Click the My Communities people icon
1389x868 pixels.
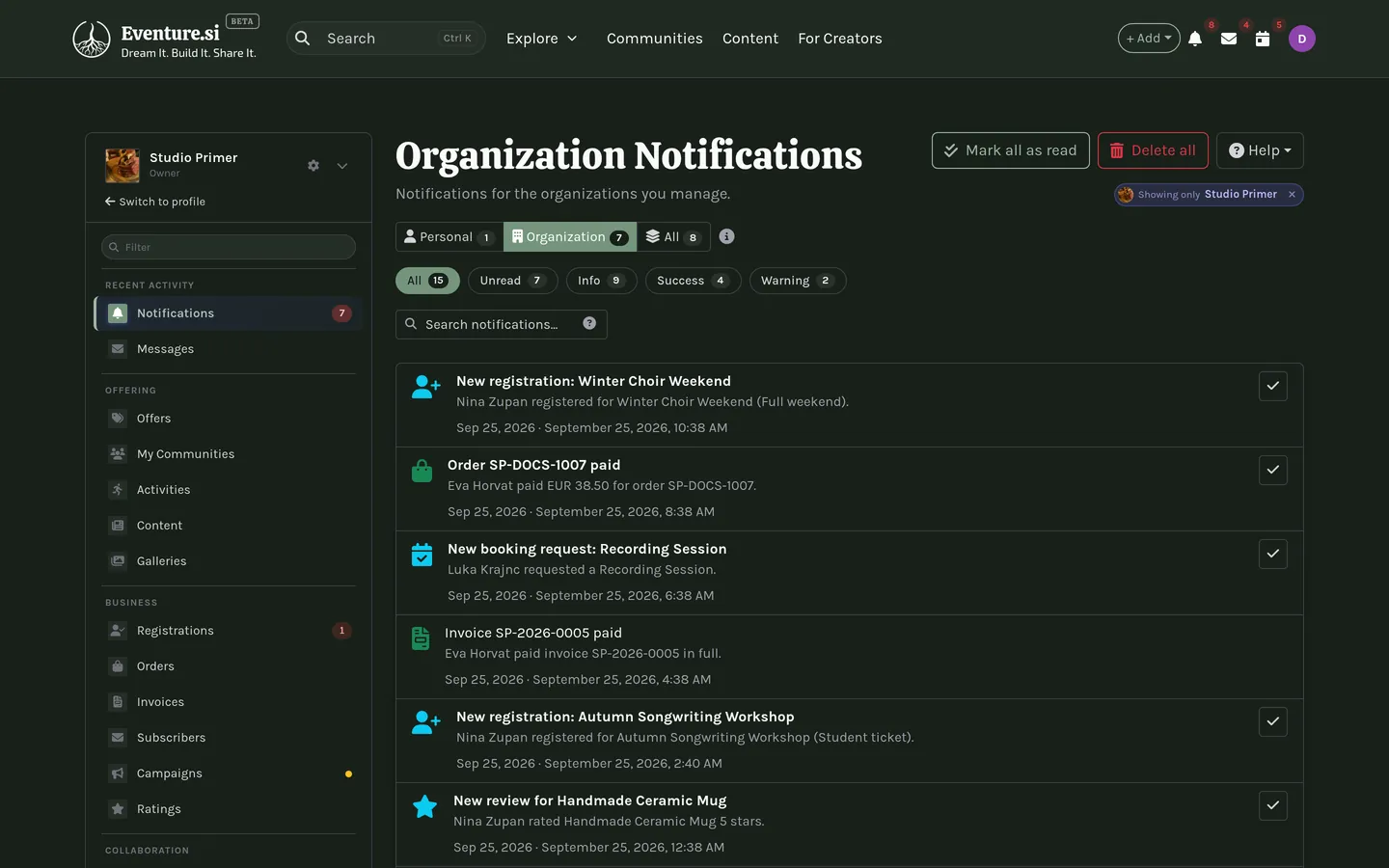coord(118,454)
